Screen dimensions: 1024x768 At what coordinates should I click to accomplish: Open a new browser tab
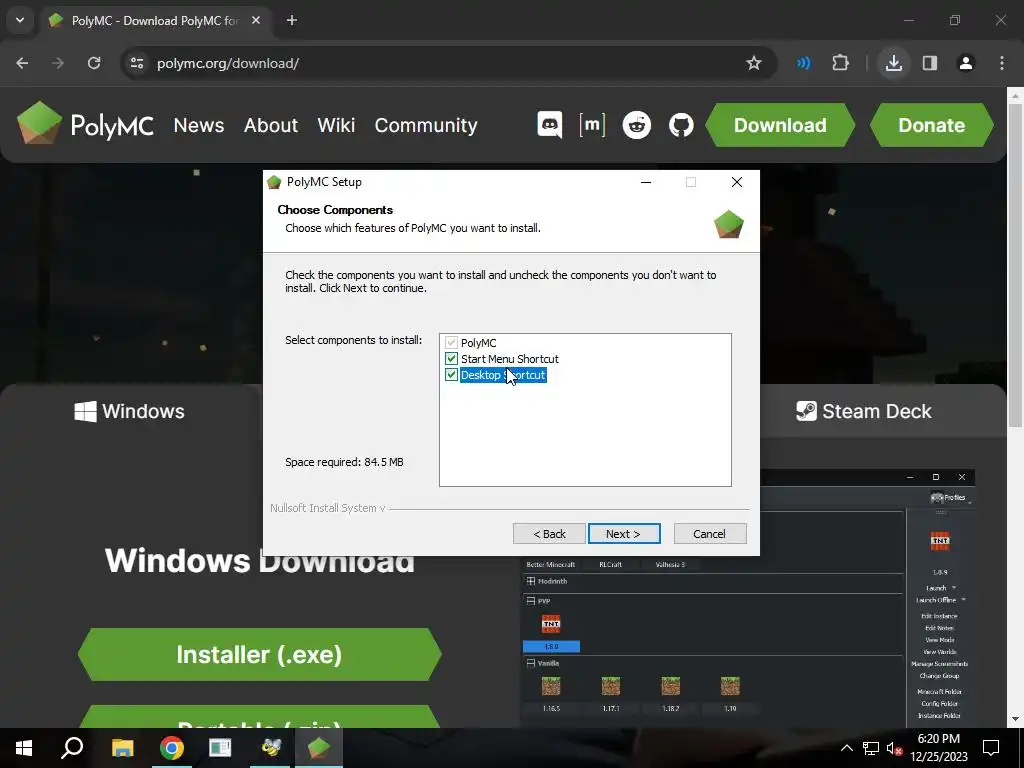pyautogui.click(x=292, y=20)
